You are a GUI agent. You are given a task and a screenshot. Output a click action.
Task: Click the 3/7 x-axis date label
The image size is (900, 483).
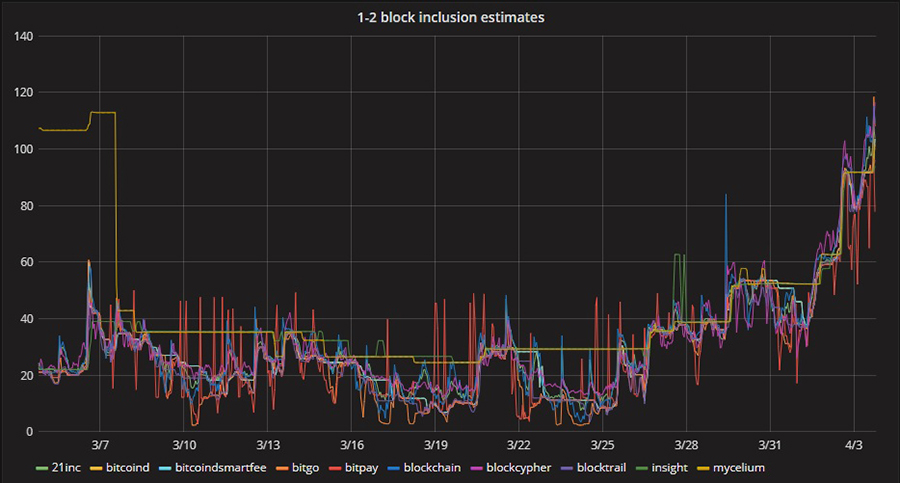tap(100, 445)
